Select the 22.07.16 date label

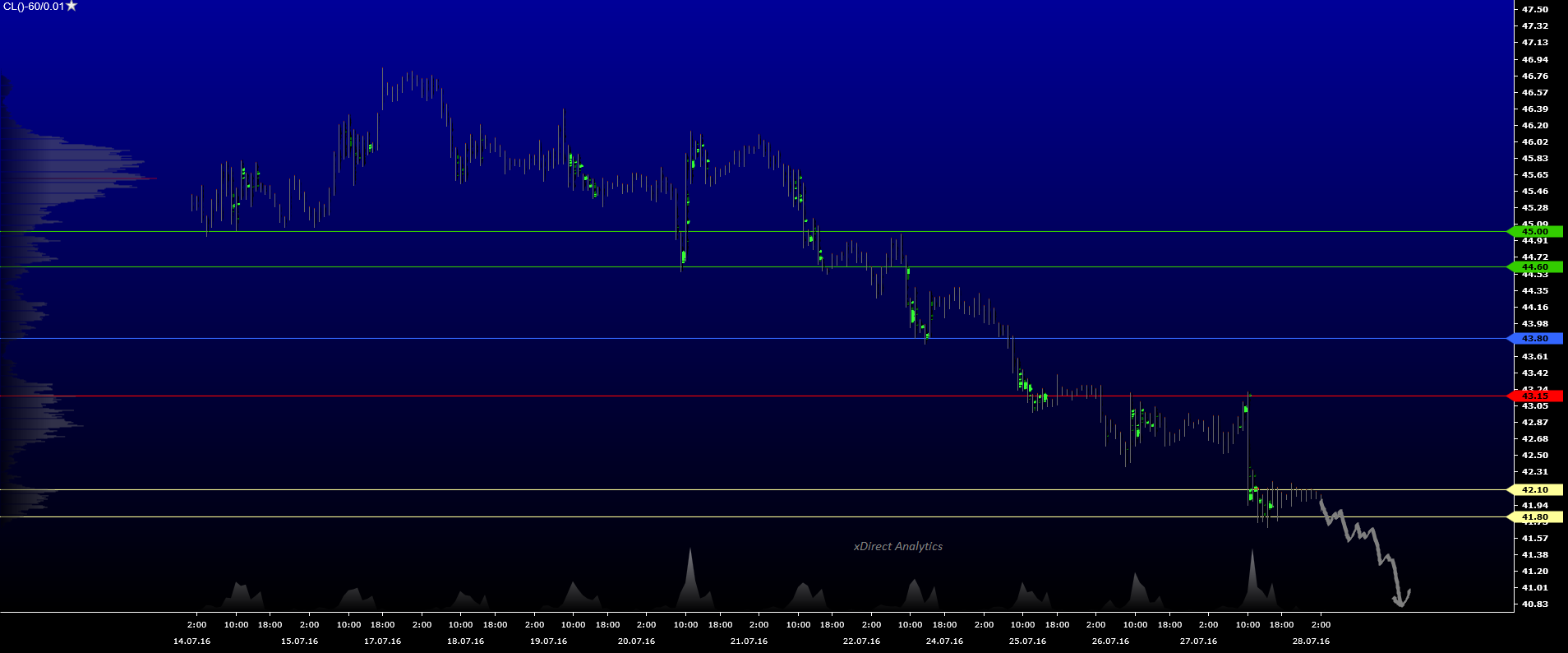861,641
